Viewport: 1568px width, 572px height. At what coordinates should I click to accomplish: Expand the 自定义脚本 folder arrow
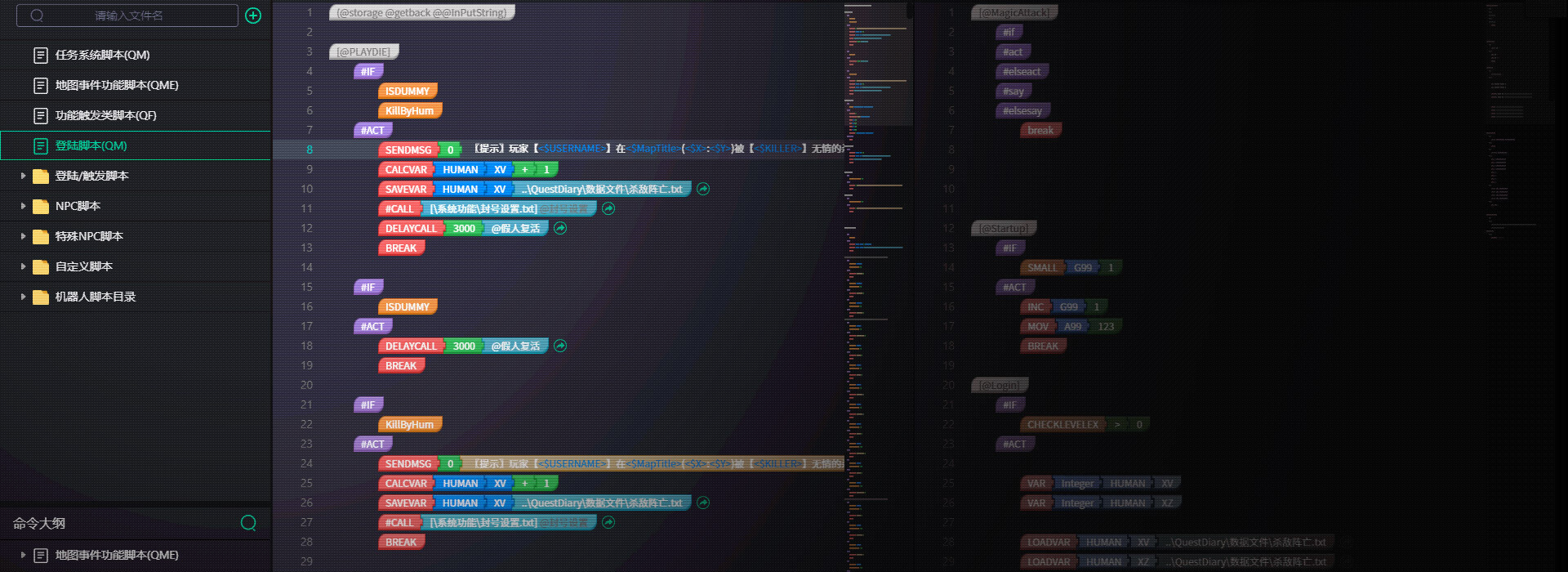23,266
